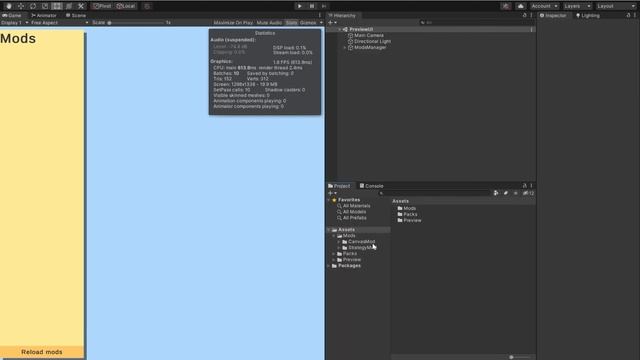This screenshot has height=360, width=640.
Task: Open PreviewUI scene options menu
Action: (531, 29)
